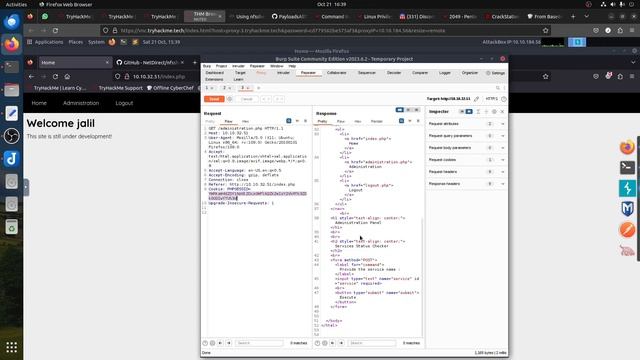
Task: Switch to the GitHub NetDirect browser tab
Action: point(151,62)
